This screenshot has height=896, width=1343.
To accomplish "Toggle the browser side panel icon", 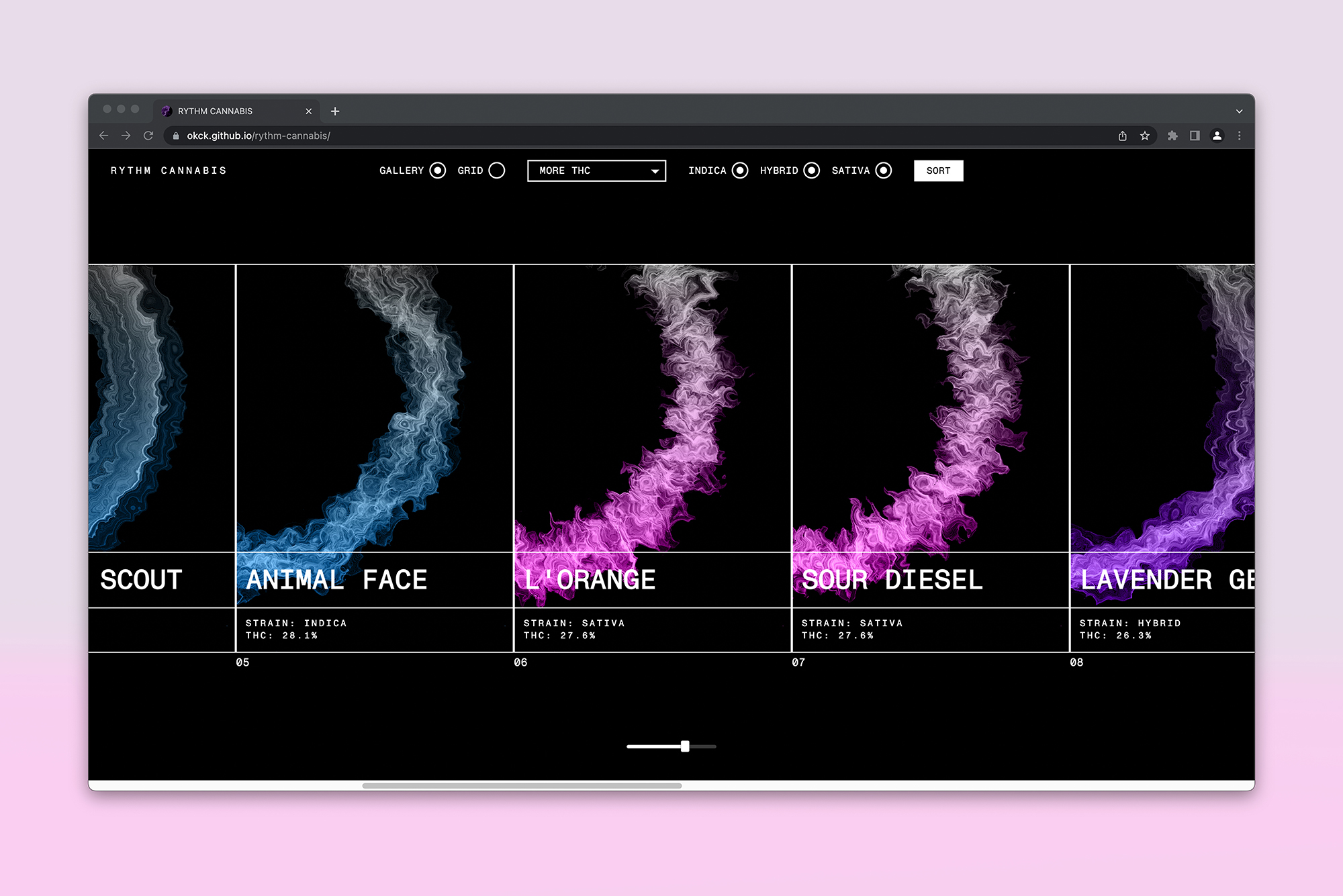I will click(1195, 136).
